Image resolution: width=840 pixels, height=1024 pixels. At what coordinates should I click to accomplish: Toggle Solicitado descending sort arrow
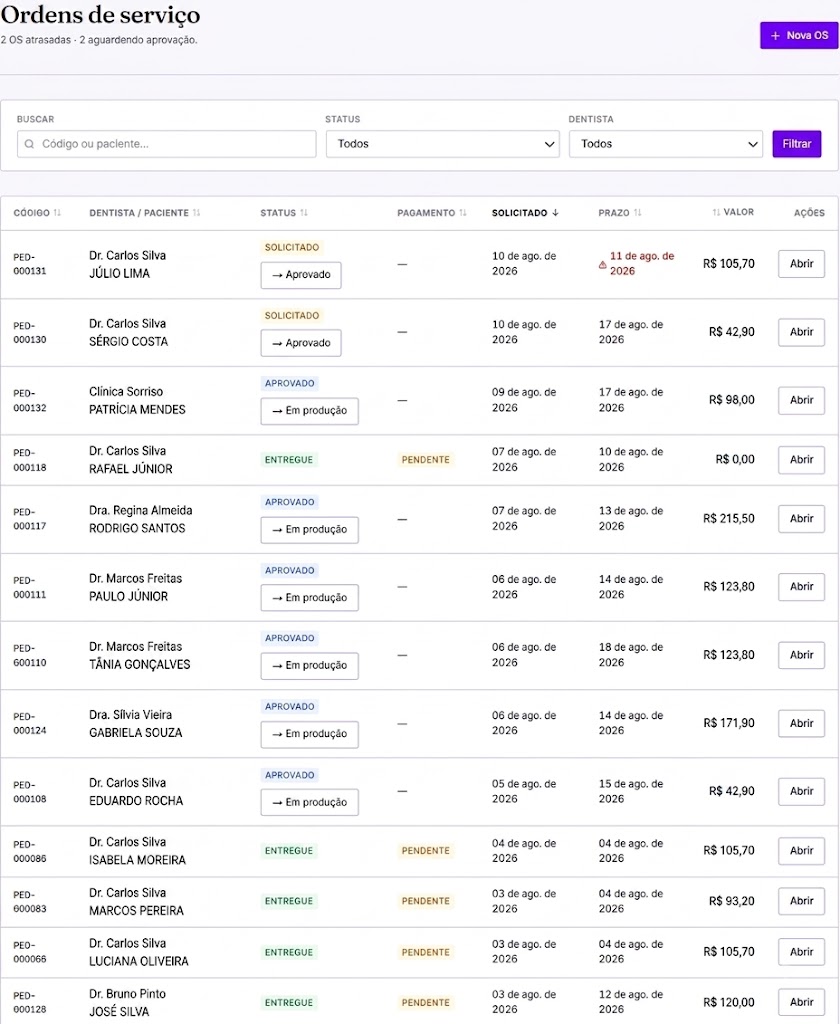pyautogui.click(x=555, y=213)
